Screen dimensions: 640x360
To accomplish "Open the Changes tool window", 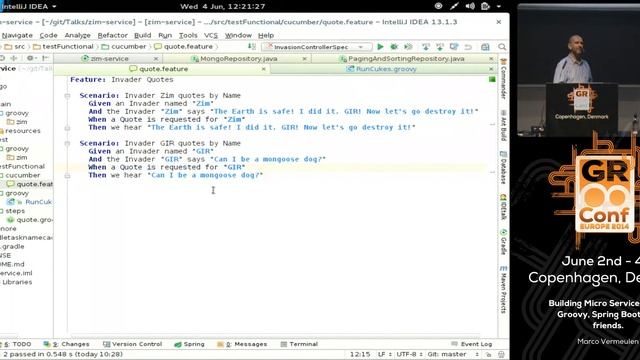I will [67, 344].
